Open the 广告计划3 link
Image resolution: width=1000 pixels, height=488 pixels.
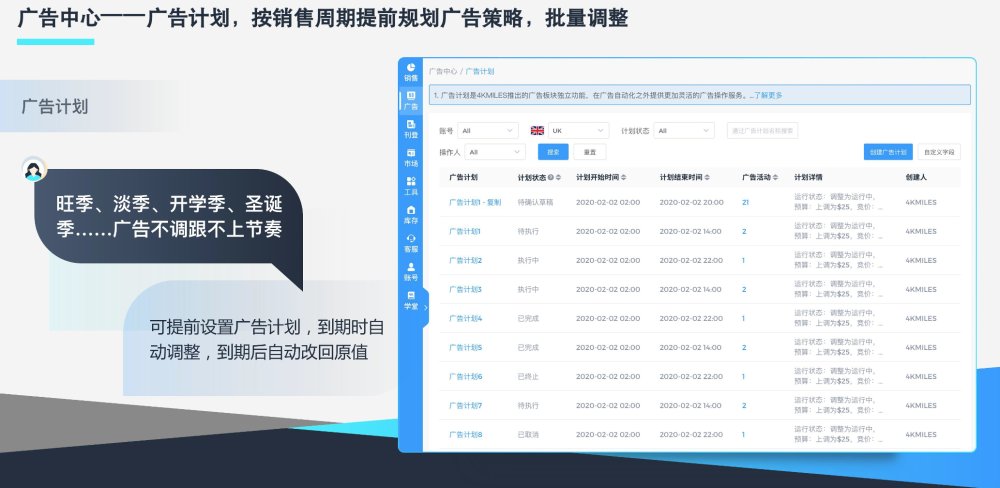466,290
